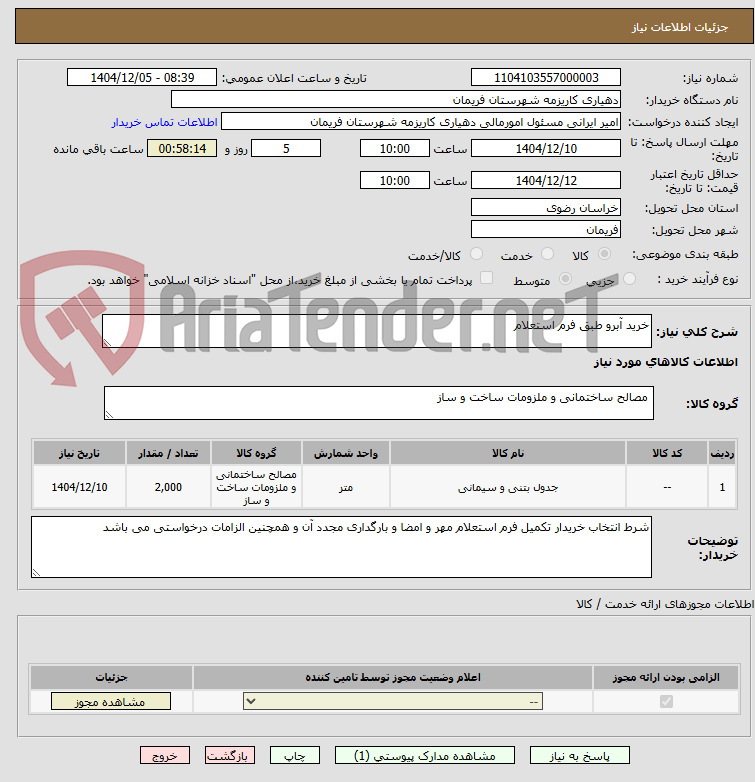Click the جزئیات column header
The image size is (755, 782).
coord(111,677)
